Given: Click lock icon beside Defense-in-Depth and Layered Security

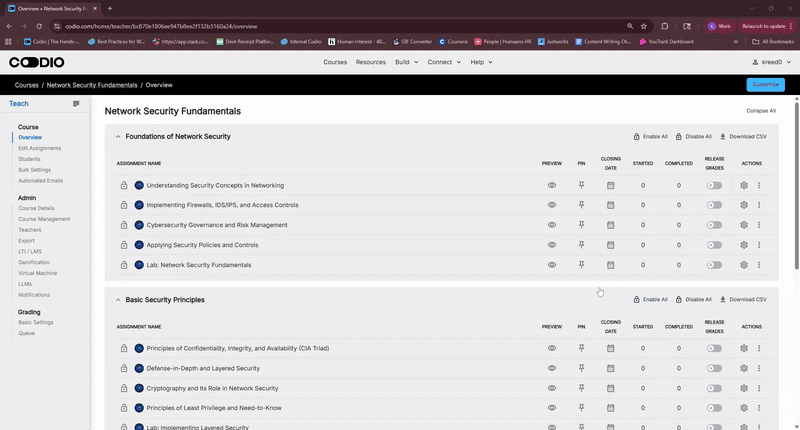Looking at the screenshot, I should 124,368.
